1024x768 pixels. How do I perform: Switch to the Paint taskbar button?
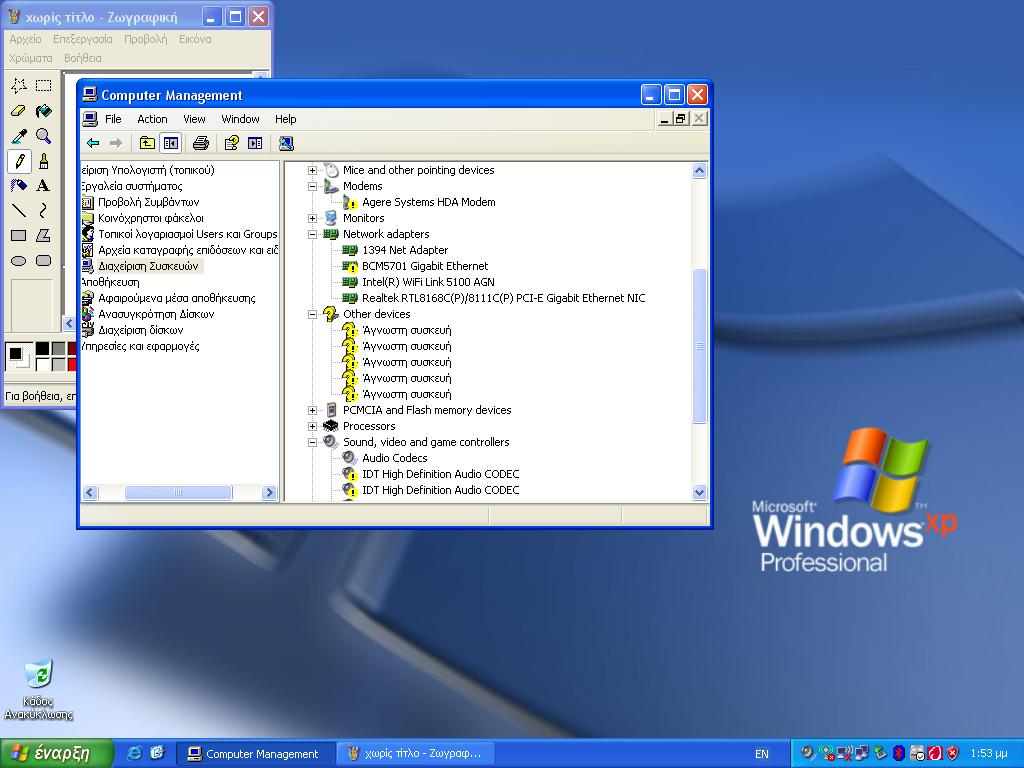[416, 754]
